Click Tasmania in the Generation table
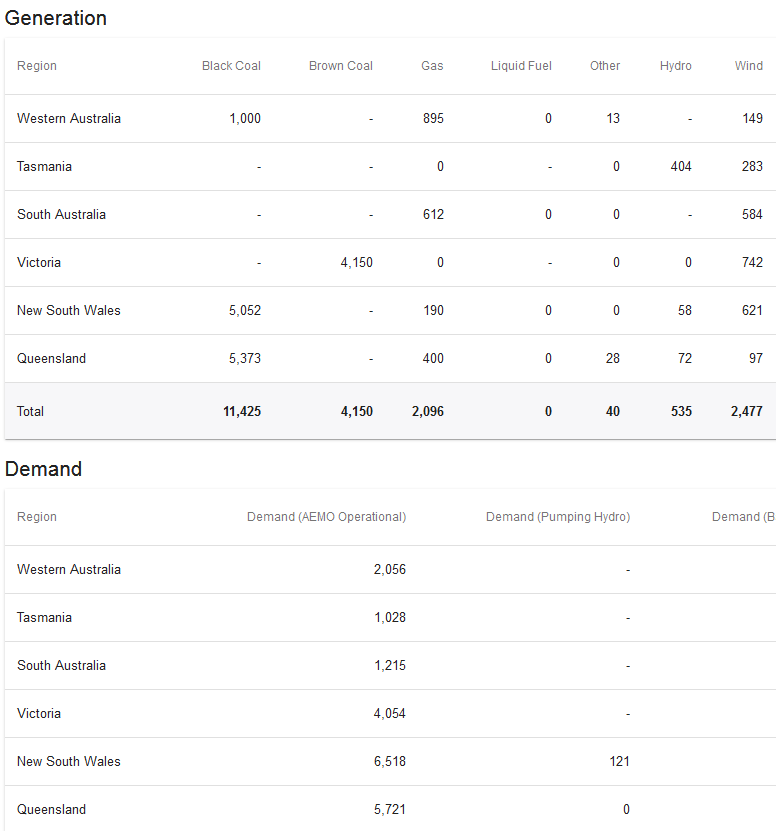The height and width of the screenshot is (831, 776). click(x=44, y=166)
